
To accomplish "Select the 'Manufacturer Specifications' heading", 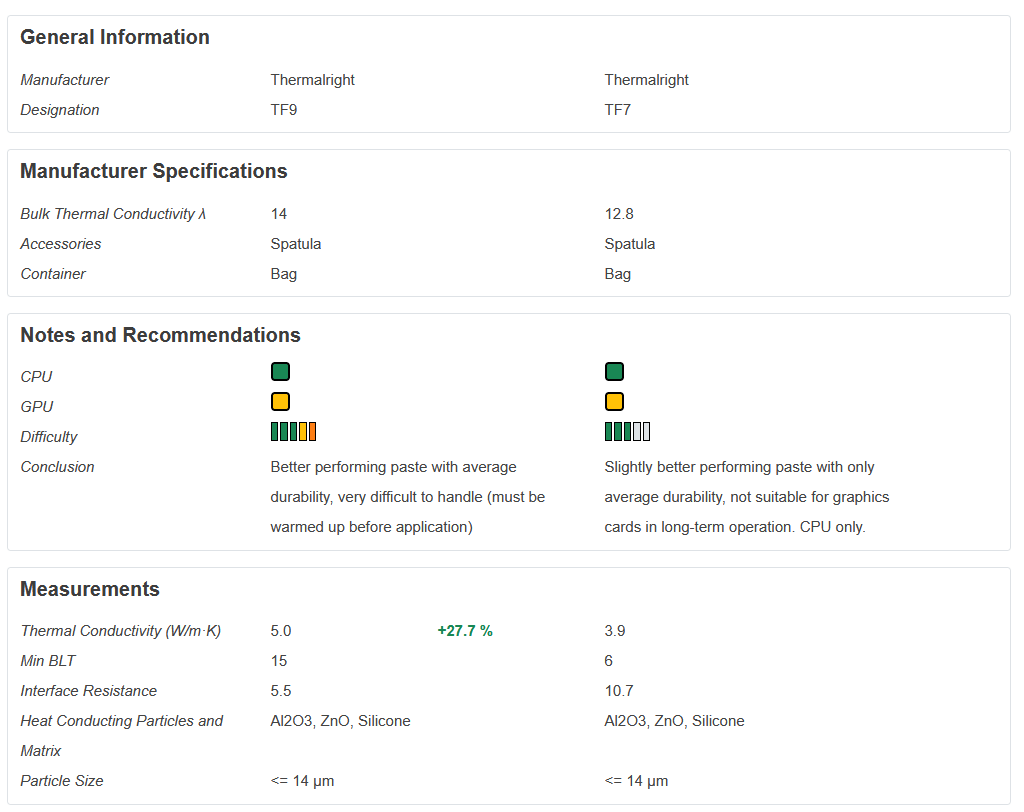I will point(153,171).
